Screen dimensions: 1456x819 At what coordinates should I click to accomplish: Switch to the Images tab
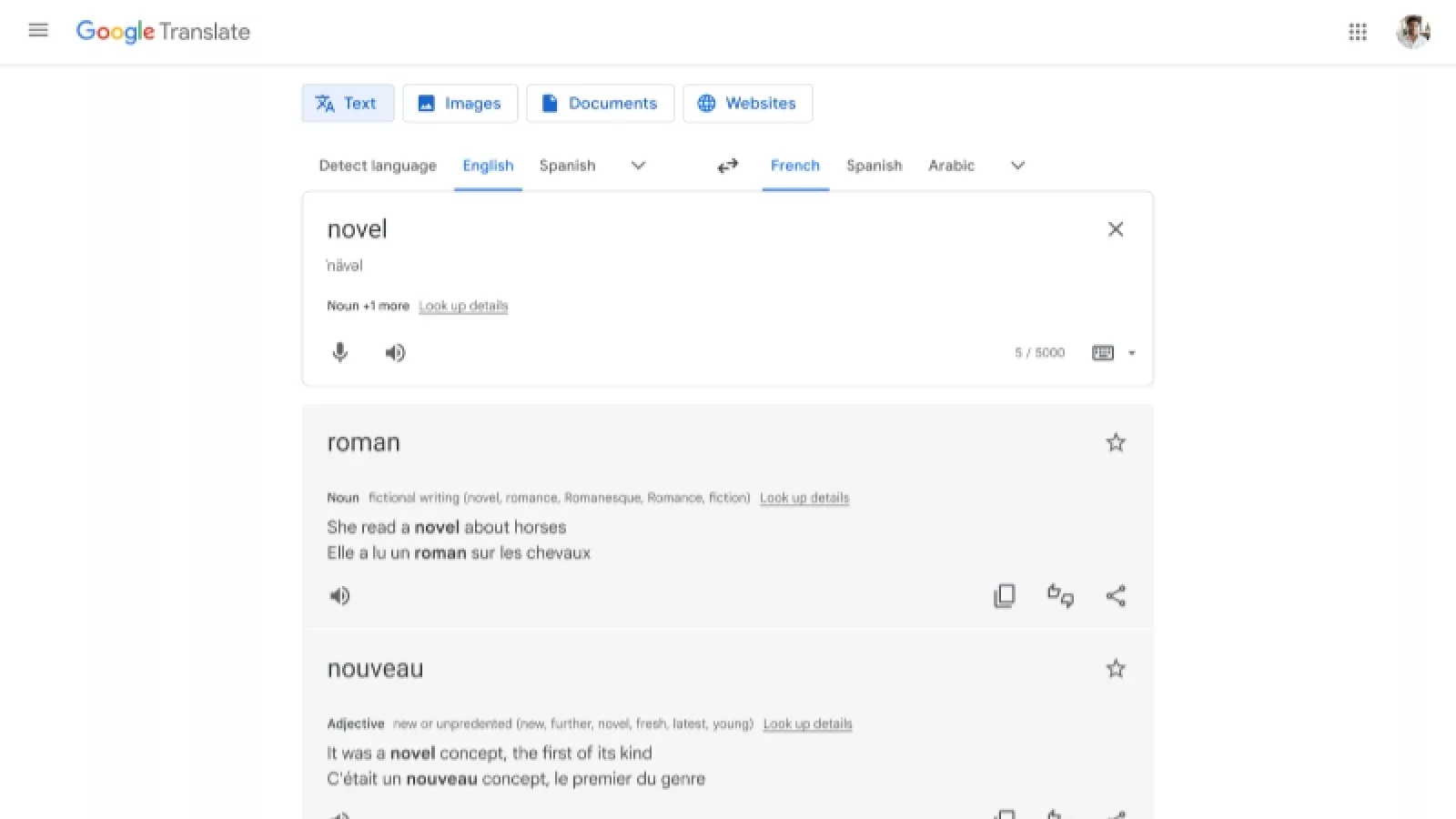(x=460, y=104)
